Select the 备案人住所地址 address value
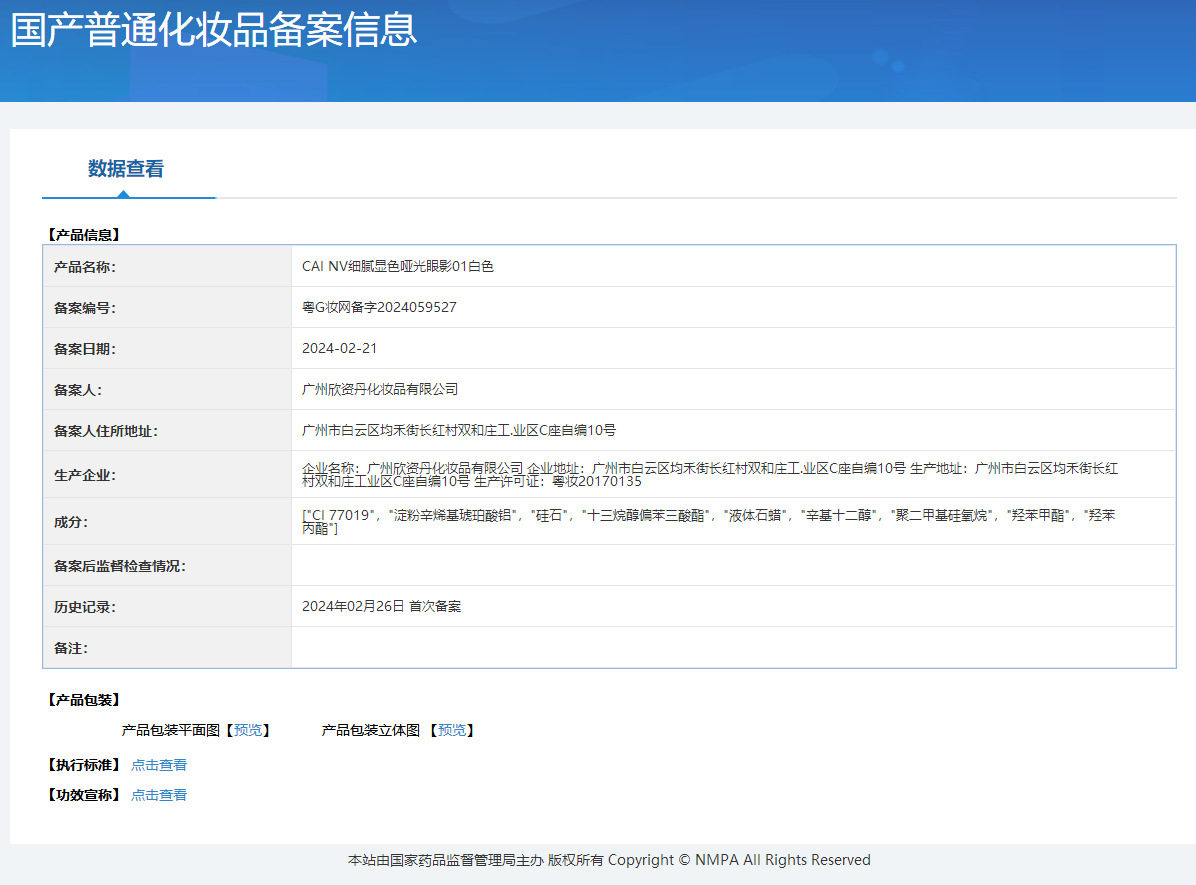This screenshot has height=885, width=1196. coord(459,430)
